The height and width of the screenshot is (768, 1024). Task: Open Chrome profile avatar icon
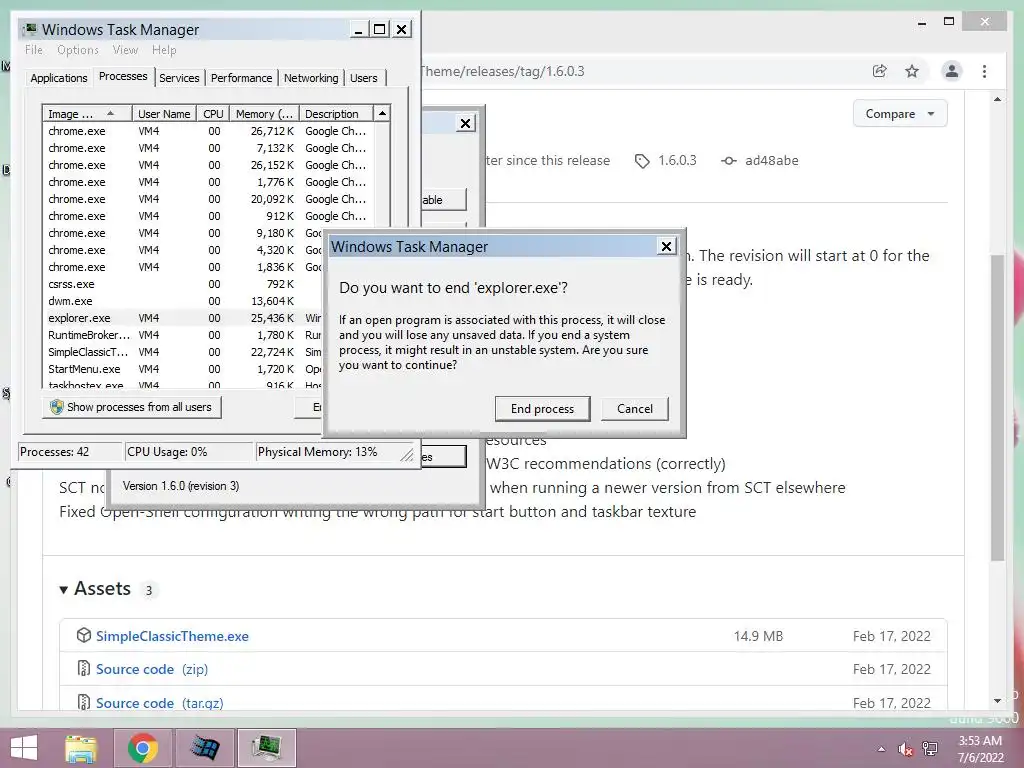pos(952,71)
